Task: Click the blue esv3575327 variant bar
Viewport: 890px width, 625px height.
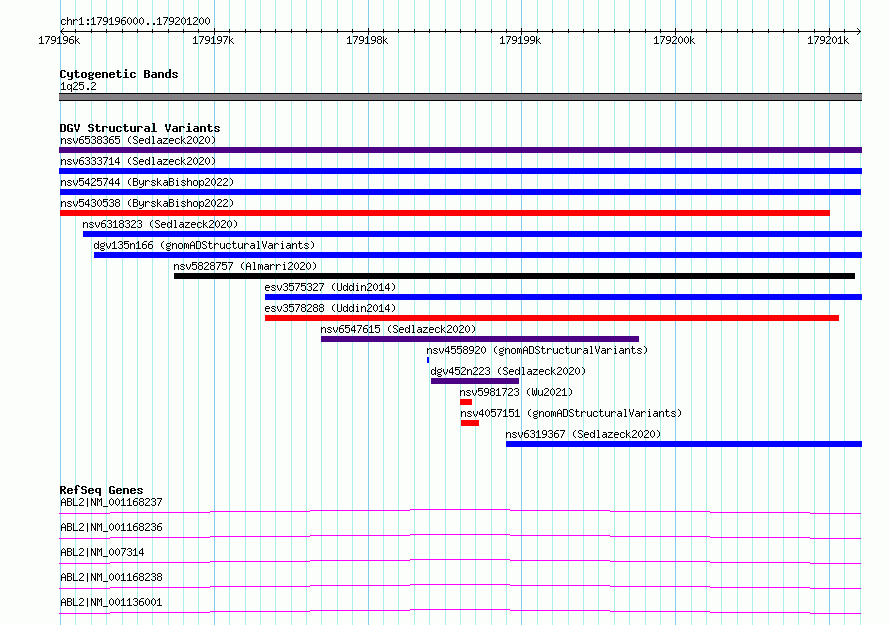Action: coord(564,297)
